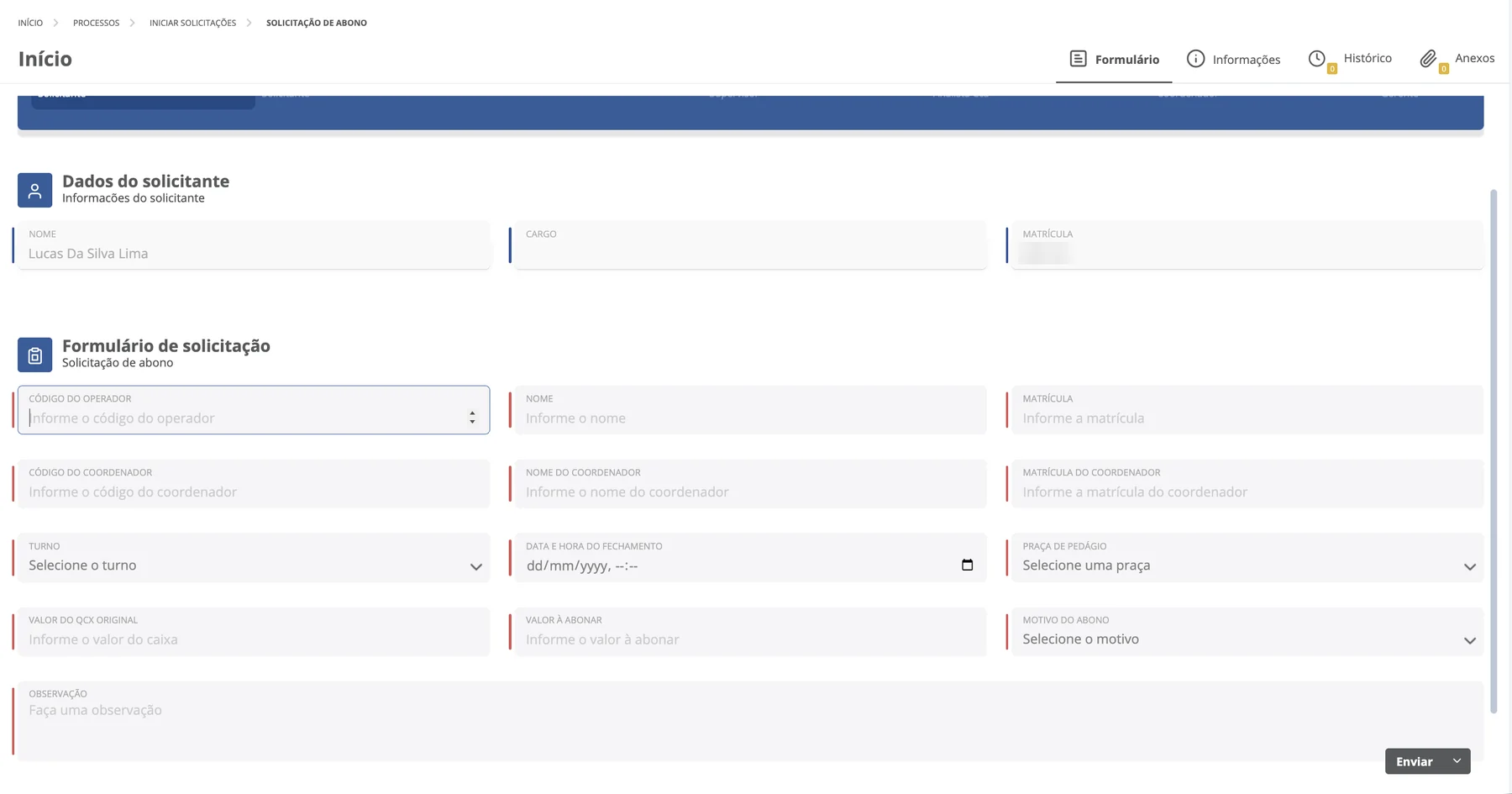Open the Praça de Pedágio dropdown
Image resolution: width=1512 pixels, height=794 pixels.
(x=1247, y=558)
